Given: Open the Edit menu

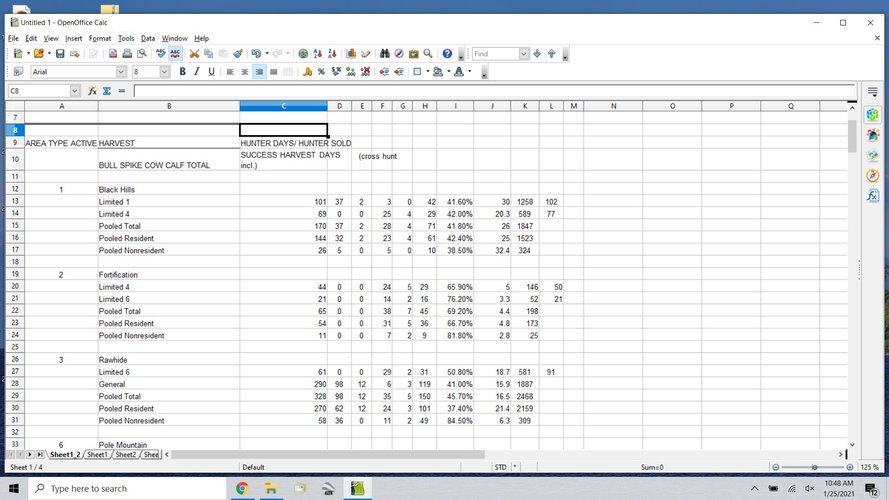Looking at the screenshot, I should (31, 38).
